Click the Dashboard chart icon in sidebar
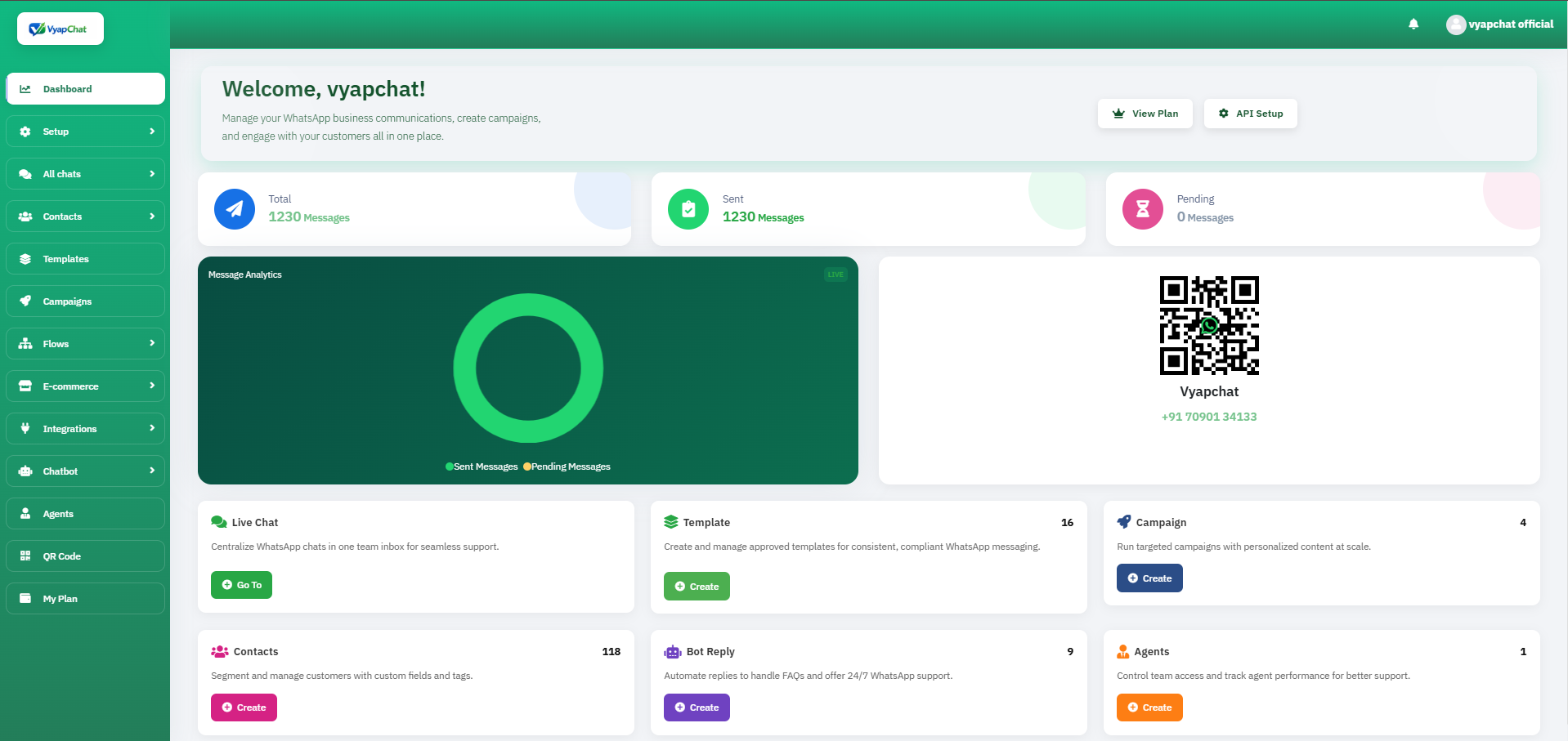The height and width of the screenshot is (741, 1568). pyautogui.click(x=25, y=89)
